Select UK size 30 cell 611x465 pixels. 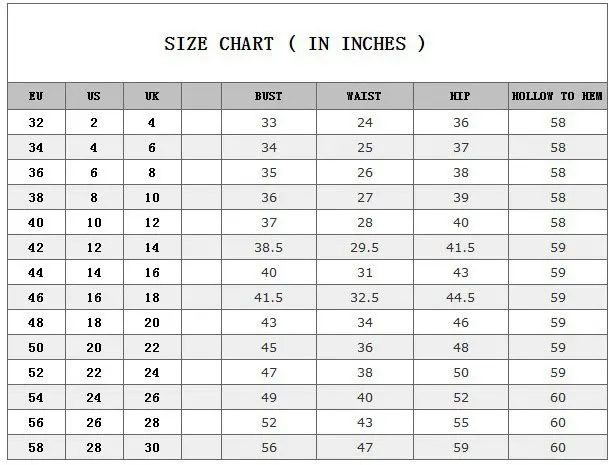click(x=152, y=447)
